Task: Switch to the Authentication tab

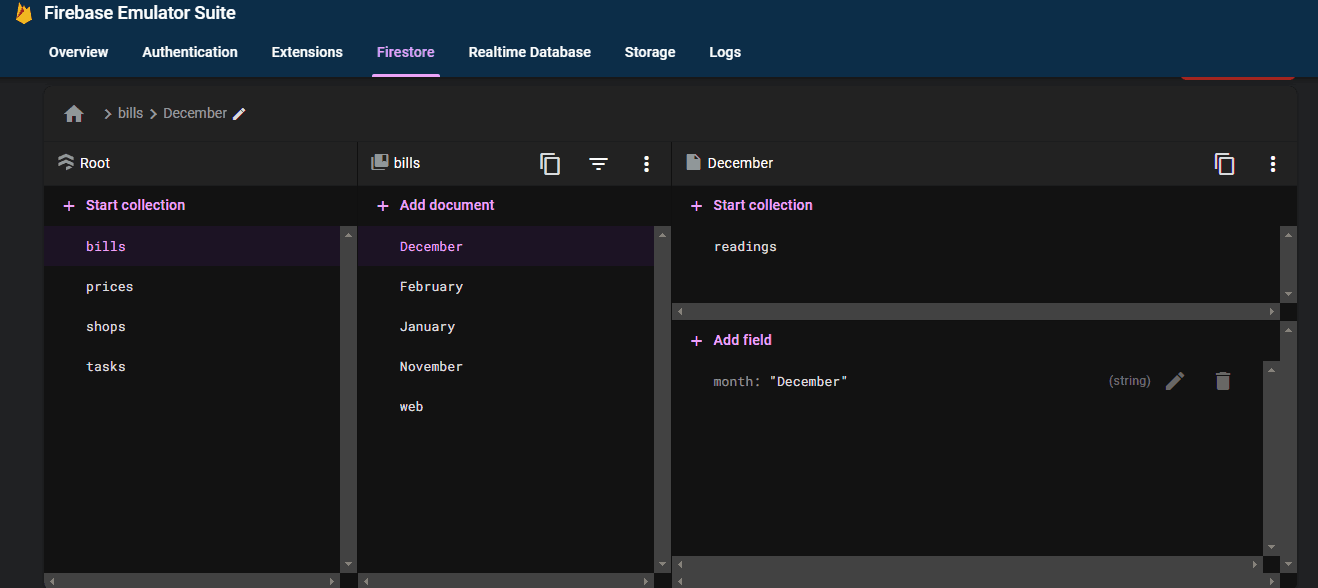Action: click(x=190, y=52)
